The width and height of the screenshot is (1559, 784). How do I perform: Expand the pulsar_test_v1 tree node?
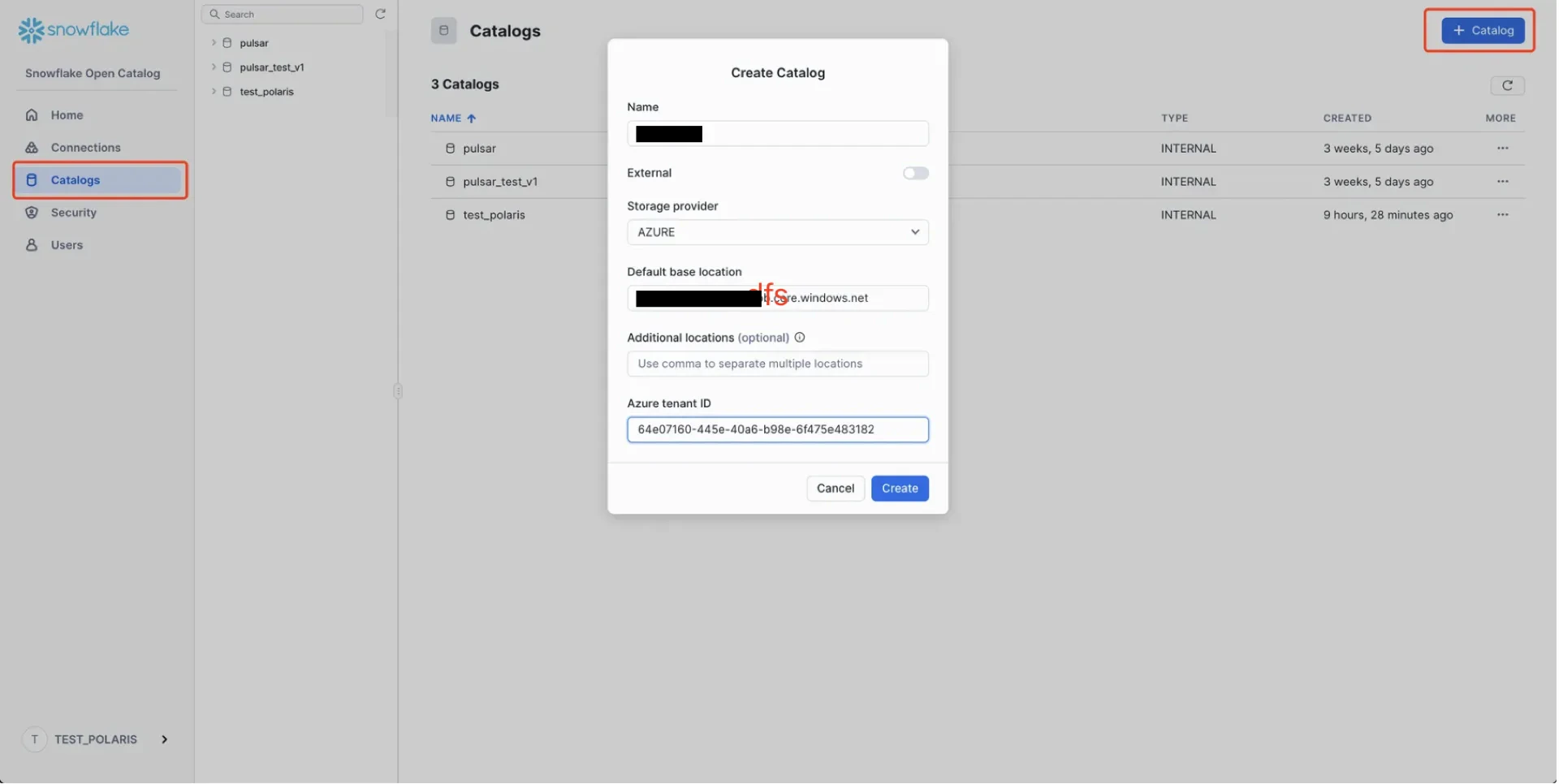click(214, 67)
